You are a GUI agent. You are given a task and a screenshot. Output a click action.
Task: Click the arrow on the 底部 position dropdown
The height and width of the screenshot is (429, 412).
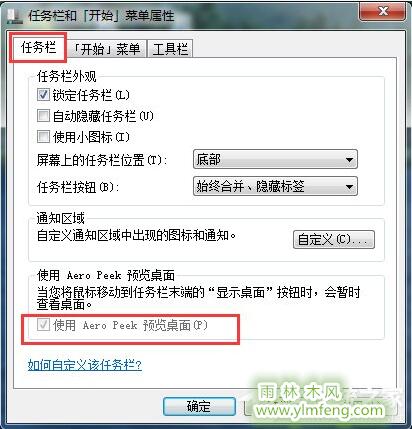coord(349,159)
